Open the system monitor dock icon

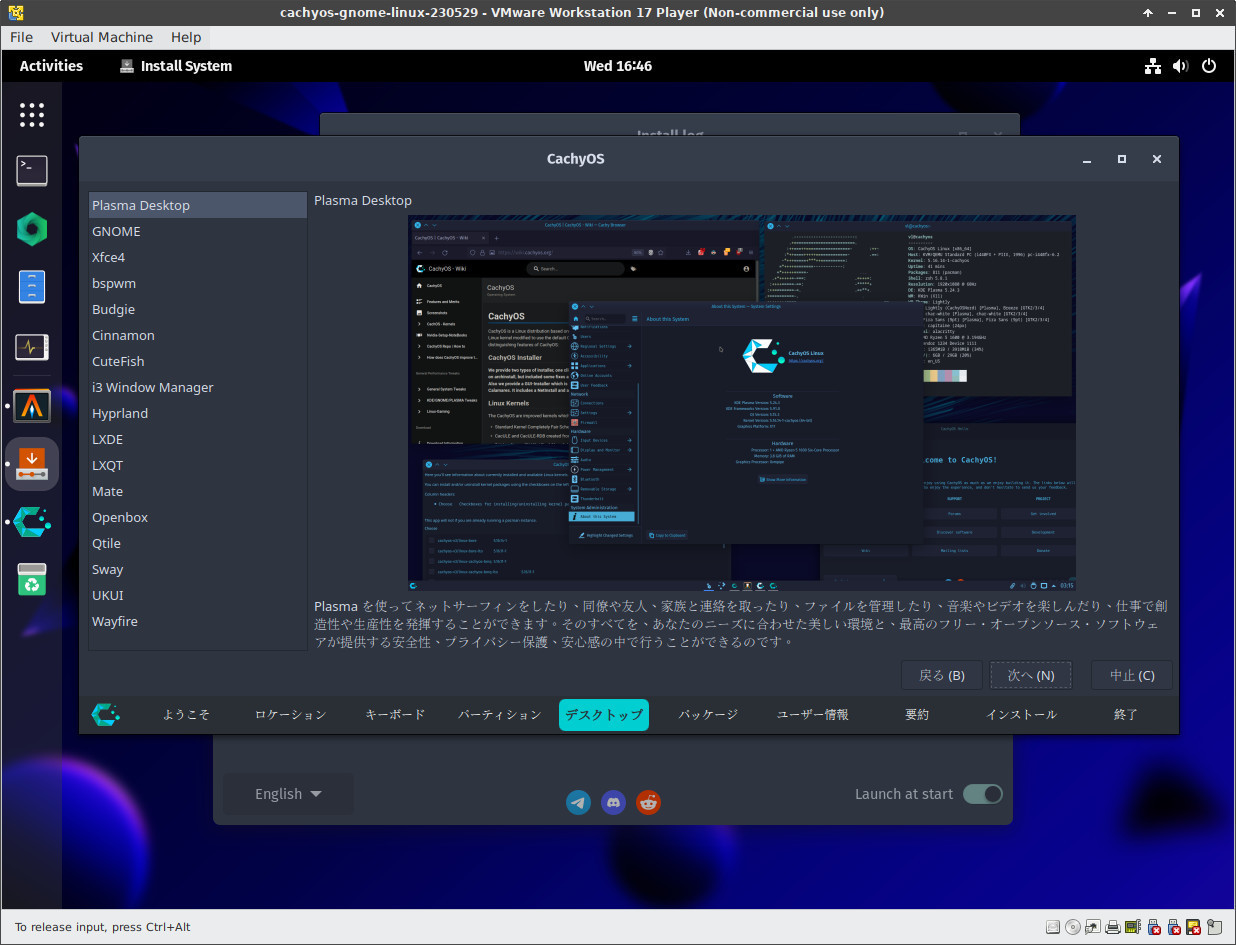pos(32,347)
